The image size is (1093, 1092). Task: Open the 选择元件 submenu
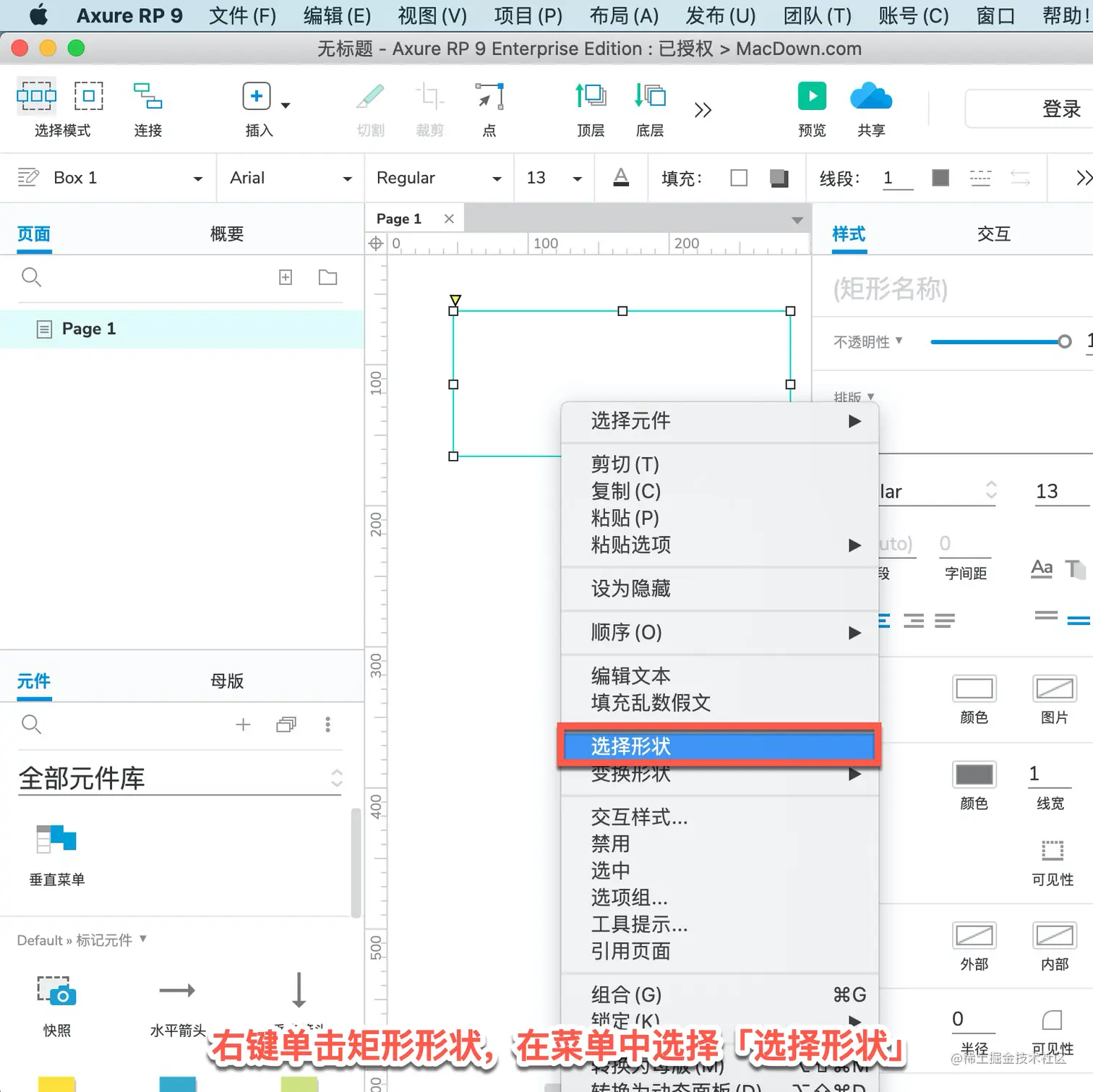[x=720, y=421]
